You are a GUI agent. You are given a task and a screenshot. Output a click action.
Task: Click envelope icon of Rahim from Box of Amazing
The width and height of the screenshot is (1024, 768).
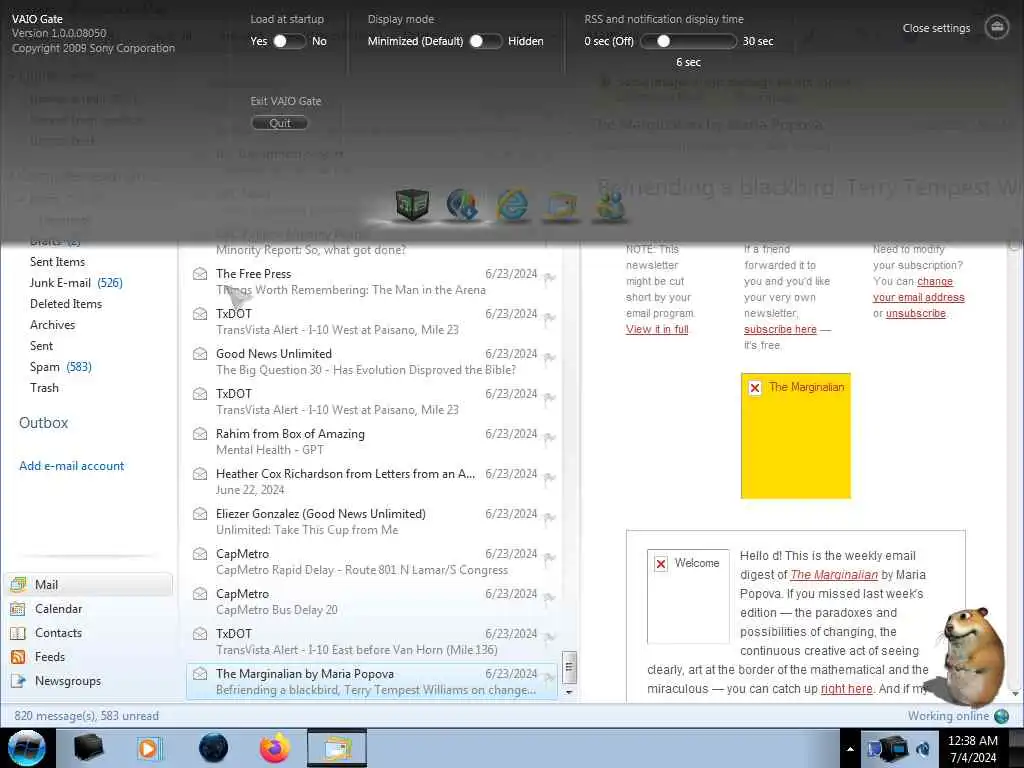tap(200, 434)
